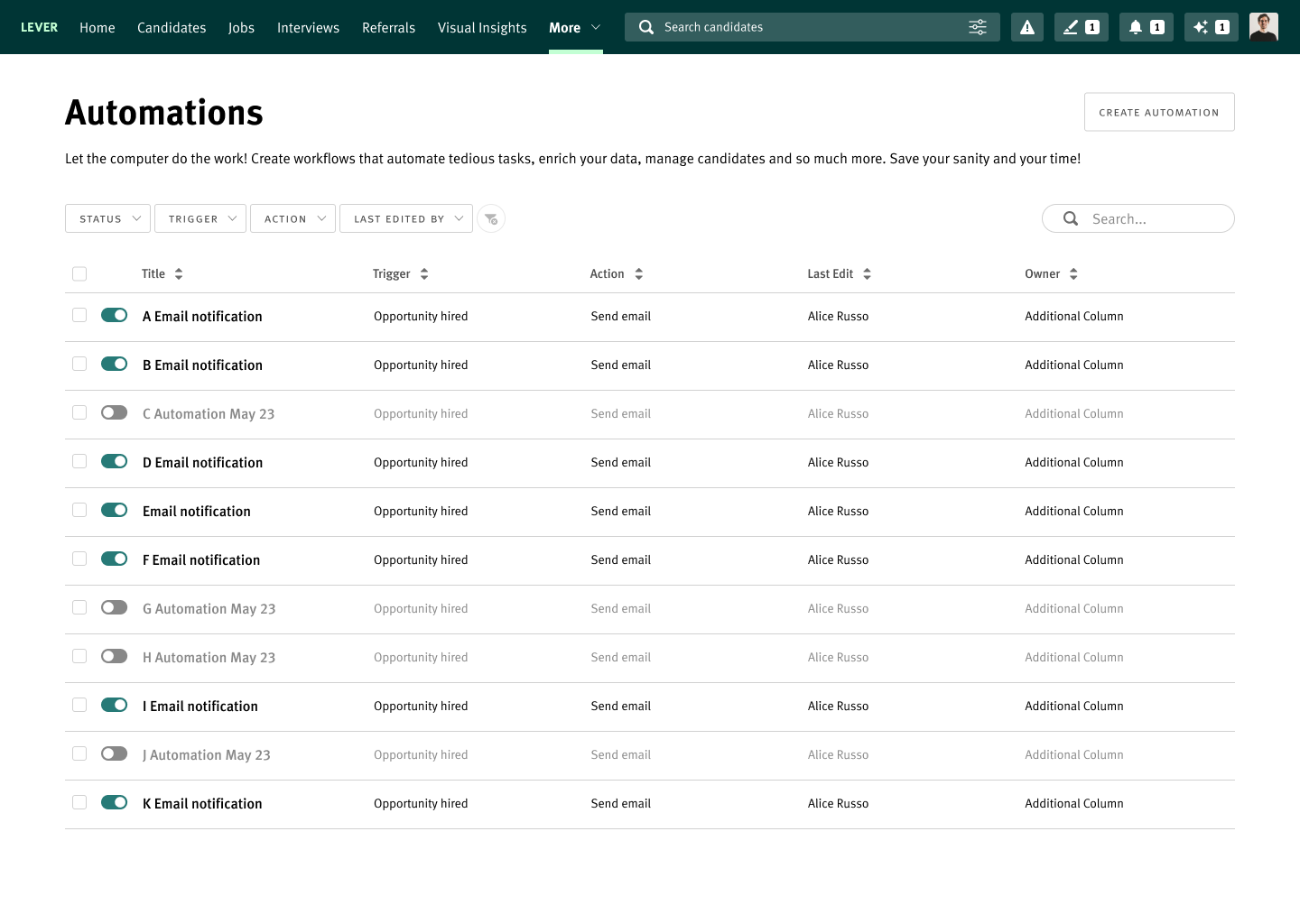Open the A Email notification automation

tap(202, 317)
